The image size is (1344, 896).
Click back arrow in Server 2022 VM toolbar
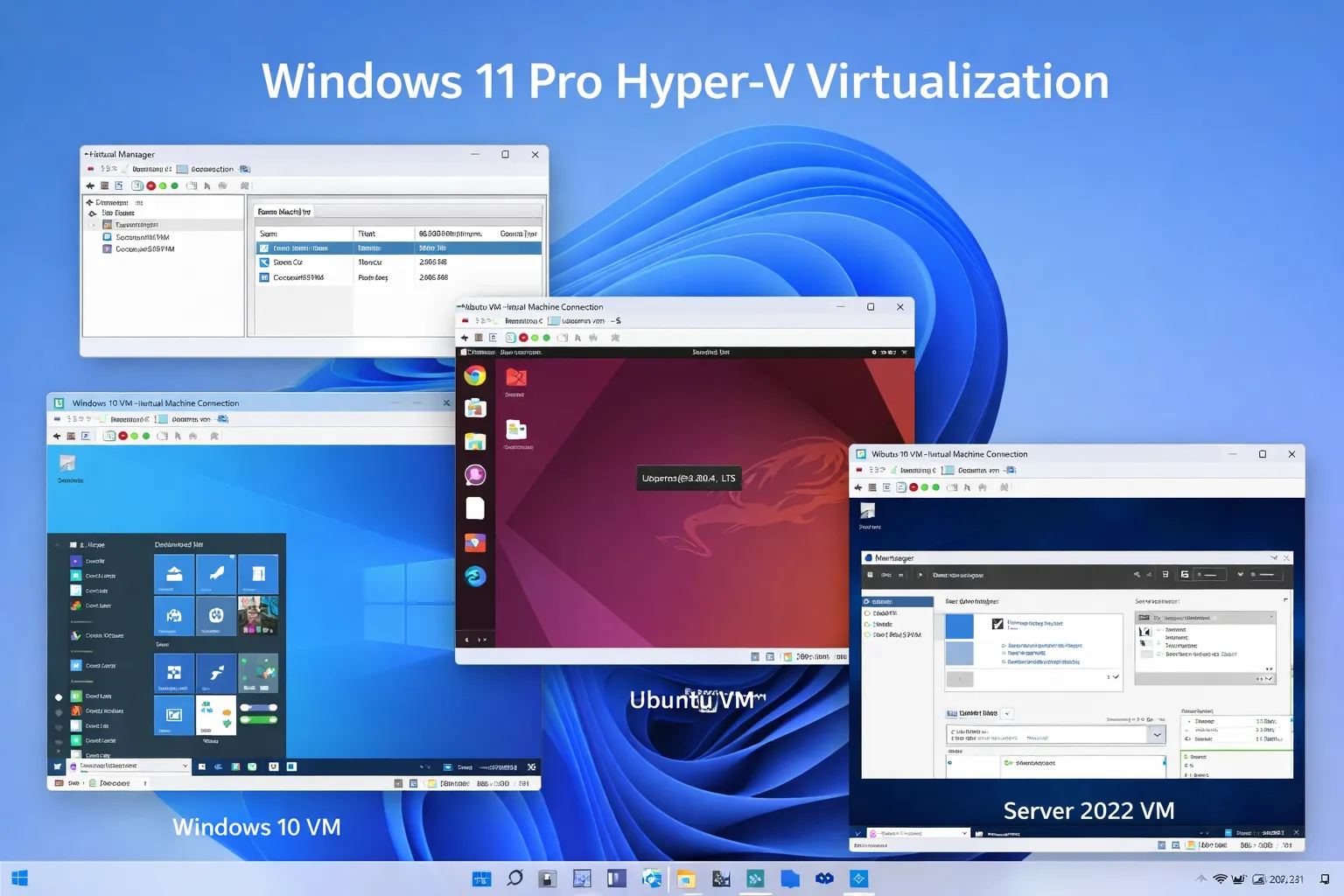pyautogui.click(x=858, y=487)
